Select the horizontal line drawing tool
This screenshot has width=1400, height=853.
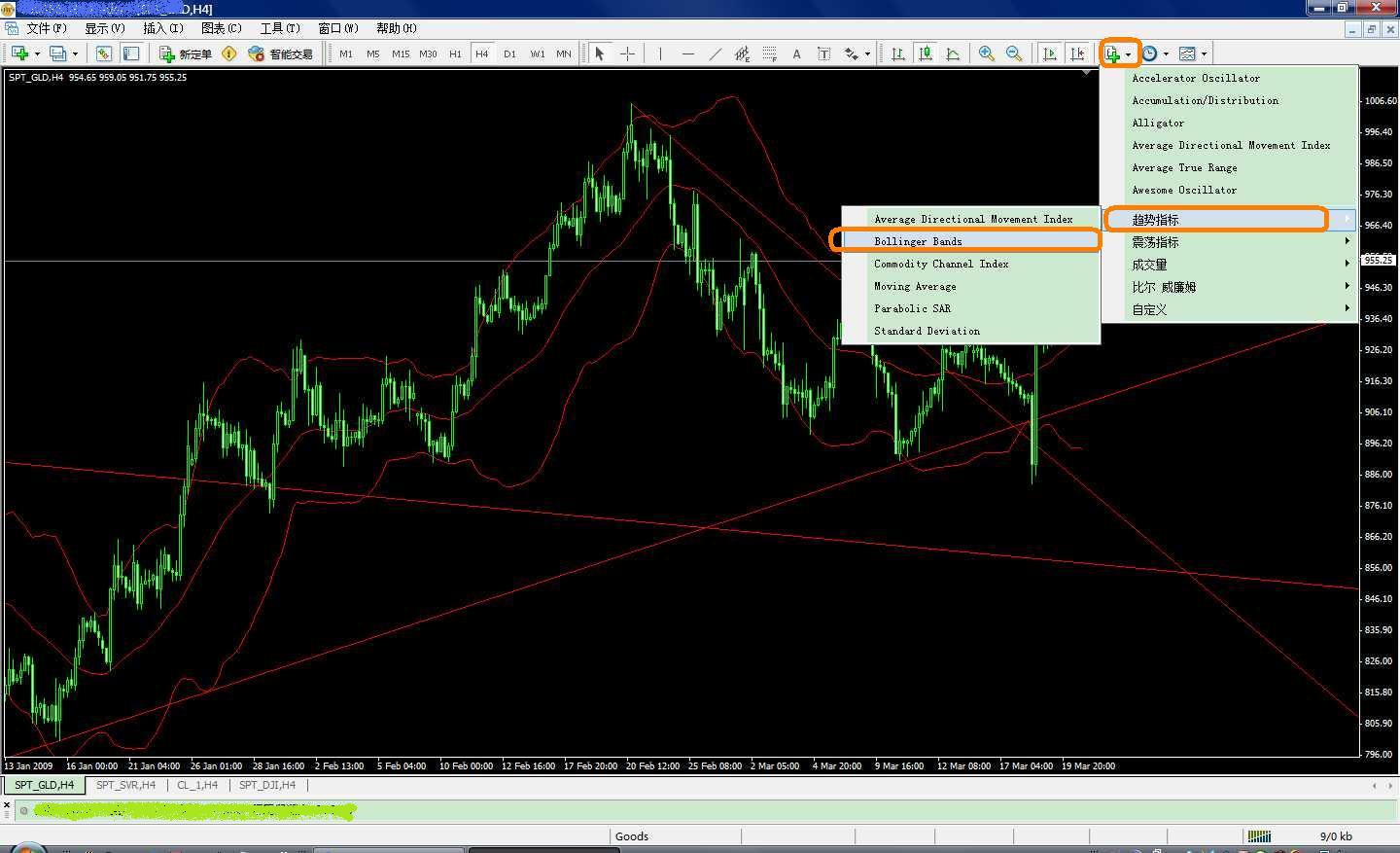coord(687,53)
